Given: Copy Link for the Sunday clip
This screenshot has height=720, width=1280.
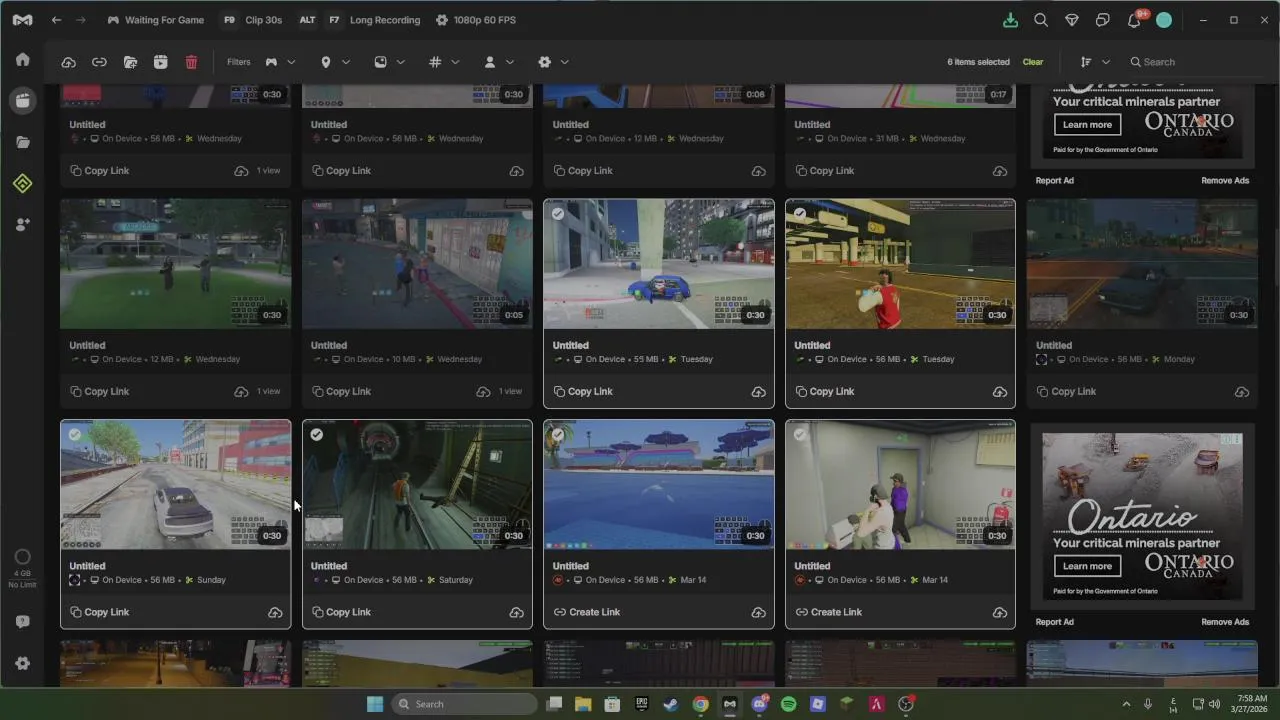Looking at the screenshot, I should [x=100, y=612].
